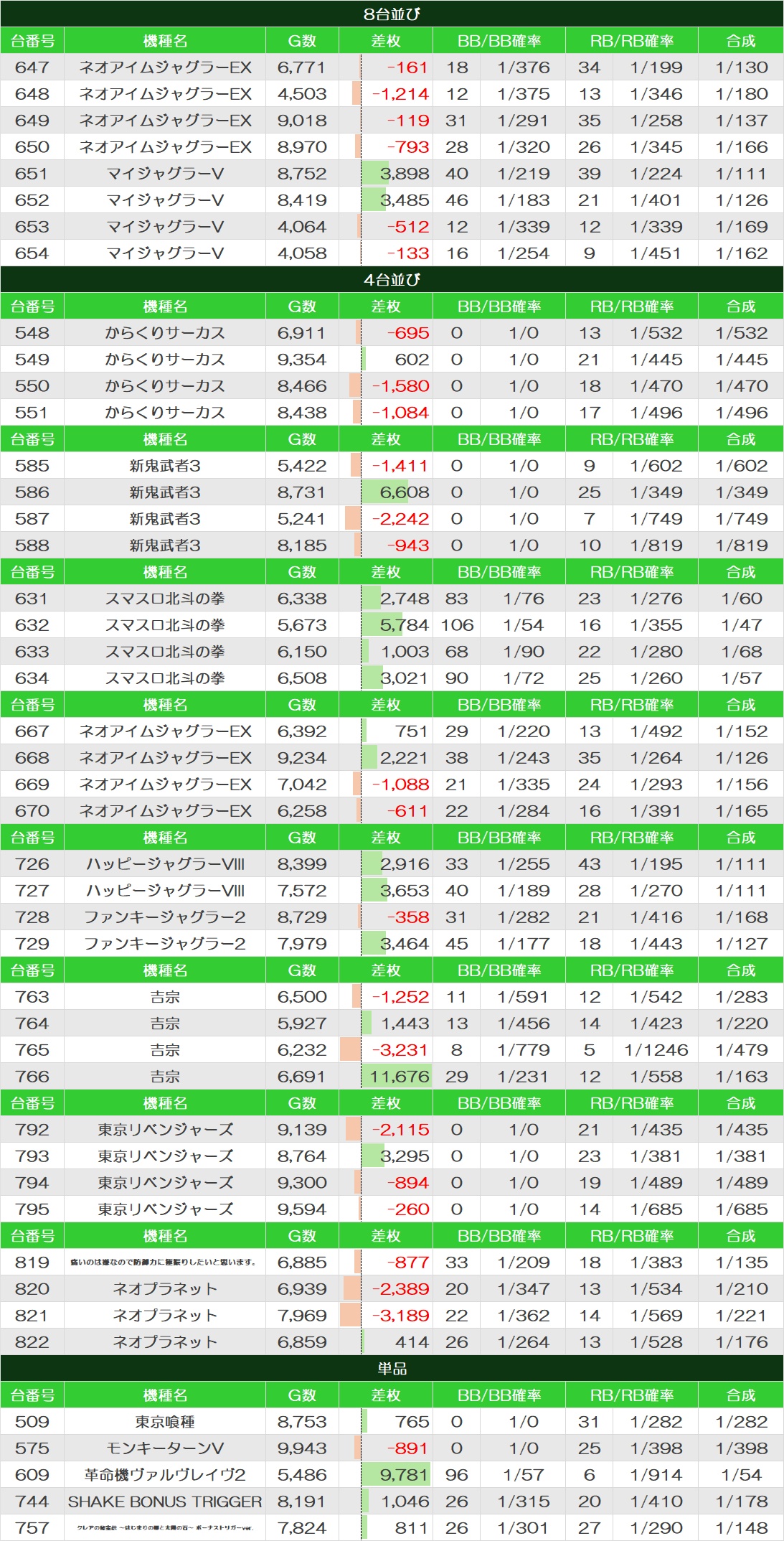Click the 9,018 game count for machine 649
Image resolution: width=784 pixels, height=1541 pixels.
click(302, 121)
